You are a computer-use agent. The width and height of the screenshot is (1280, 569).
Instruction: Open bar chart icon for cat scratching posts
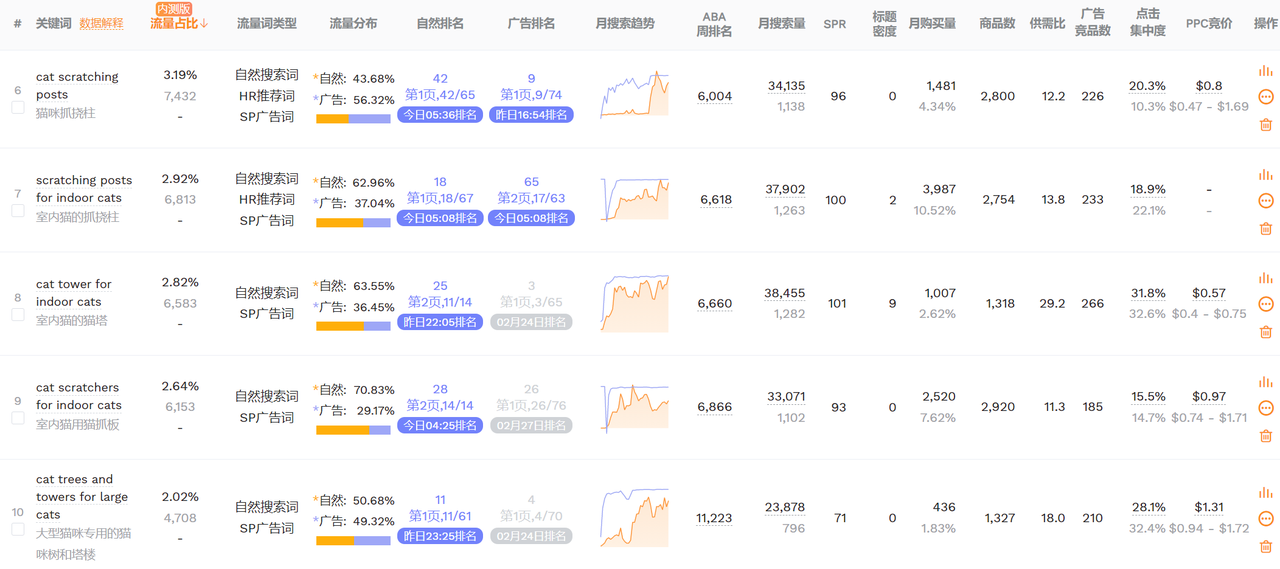click(1265, 71)
